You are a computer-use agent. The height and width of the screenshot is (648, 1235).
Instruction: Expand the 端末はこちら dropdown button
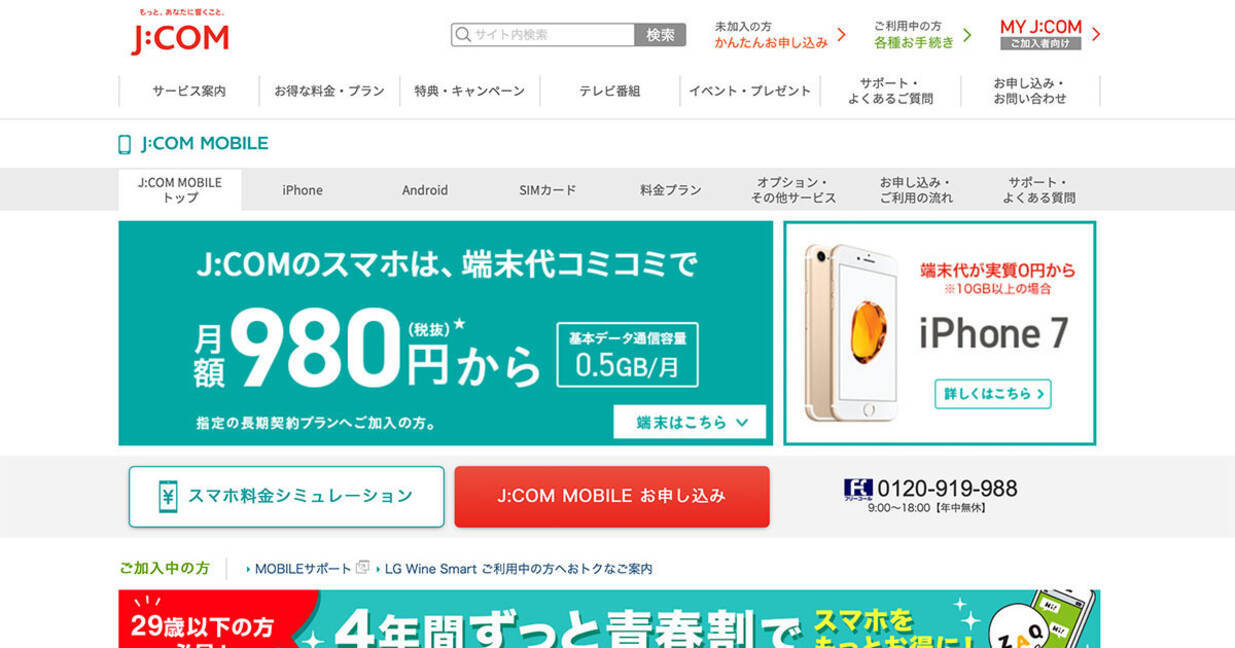click(690, 422)
